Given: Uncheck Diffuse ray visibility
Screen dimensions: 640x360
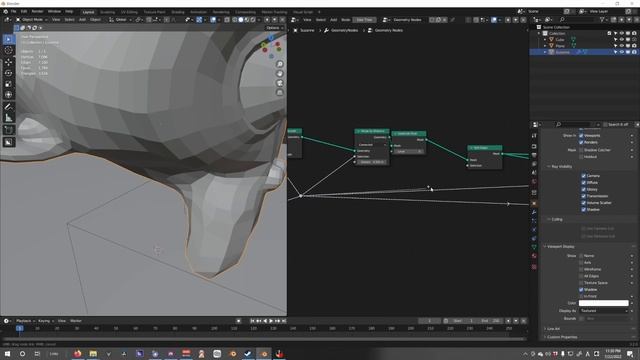Looking at the screenshot, I should point(583,182).
